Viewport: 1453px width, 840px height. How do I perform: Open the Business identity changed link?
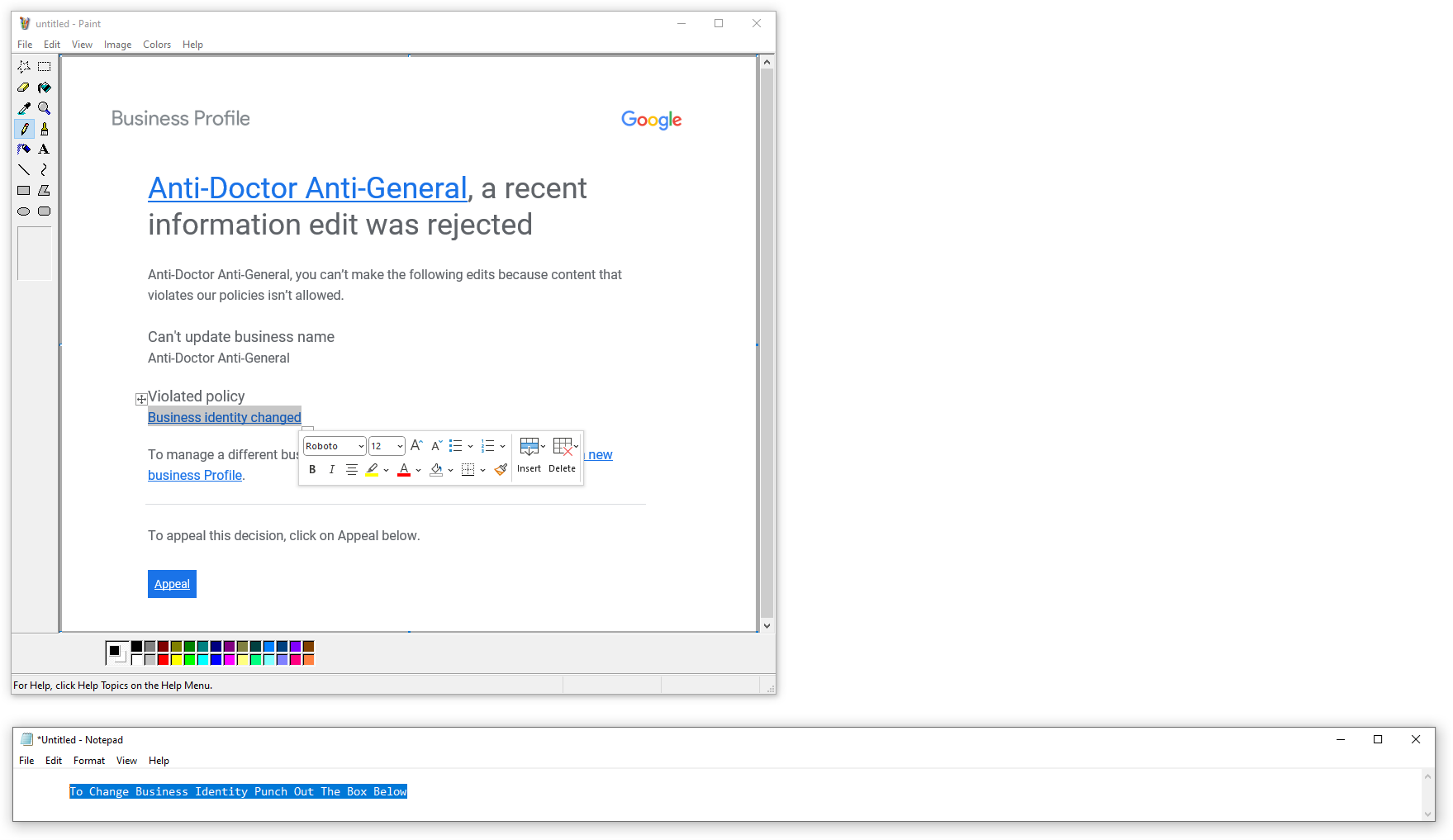tap(225, 417)
